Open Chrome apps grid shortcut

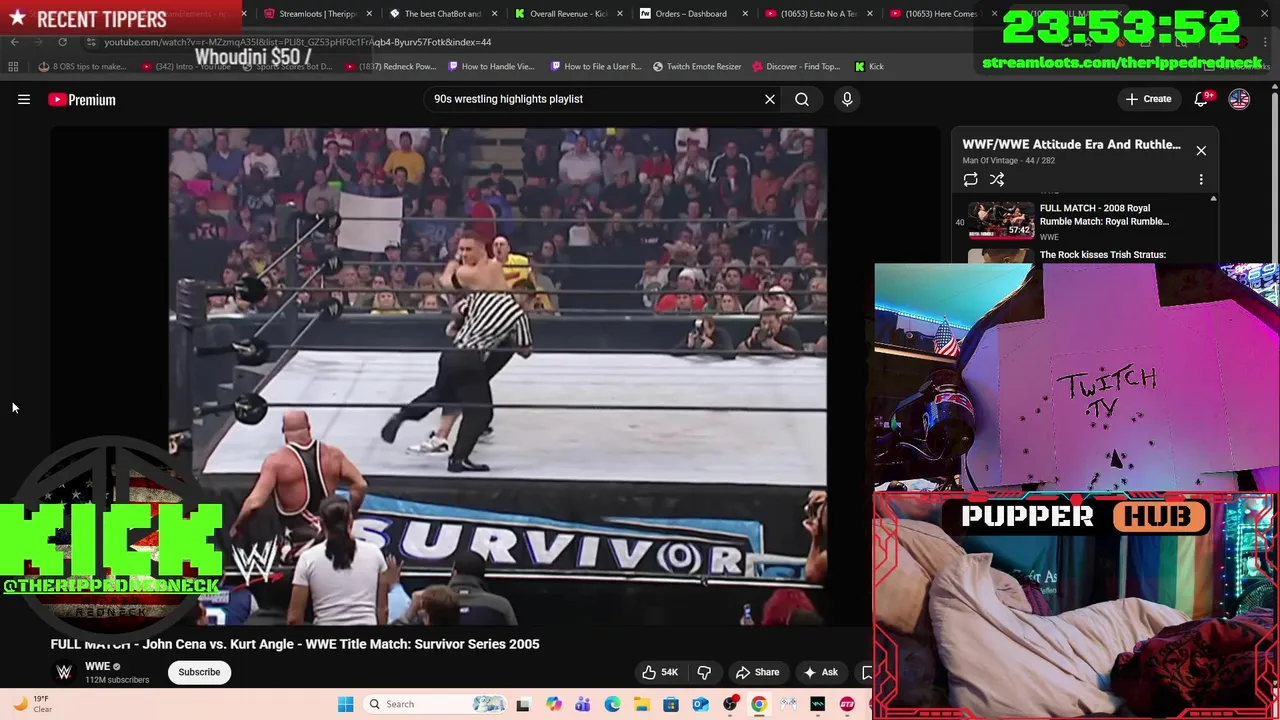coord(13,66)
